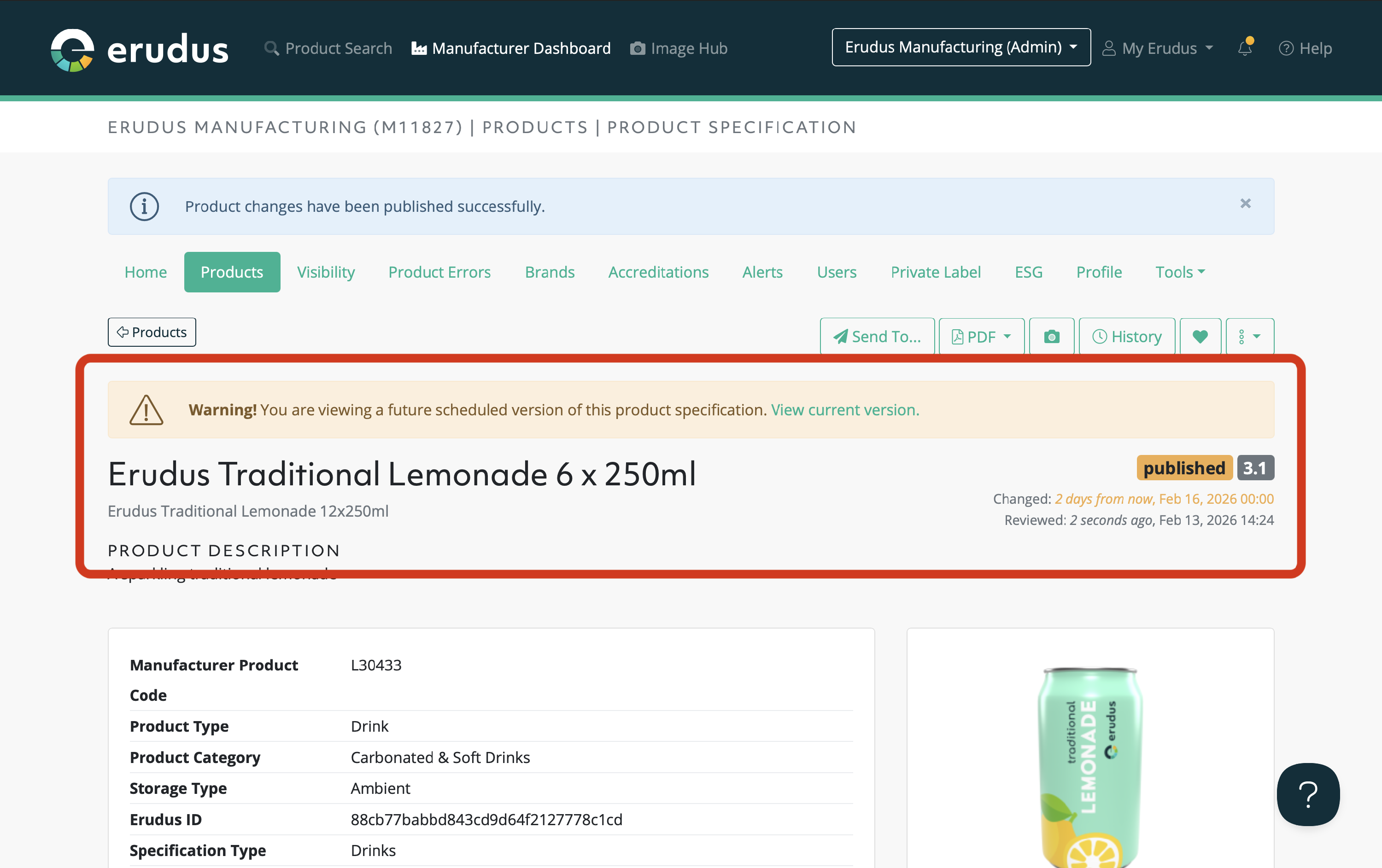Screen dimensions: 1382x868
Task: Expand the My Erudus menu
Action: point(1158,48)
